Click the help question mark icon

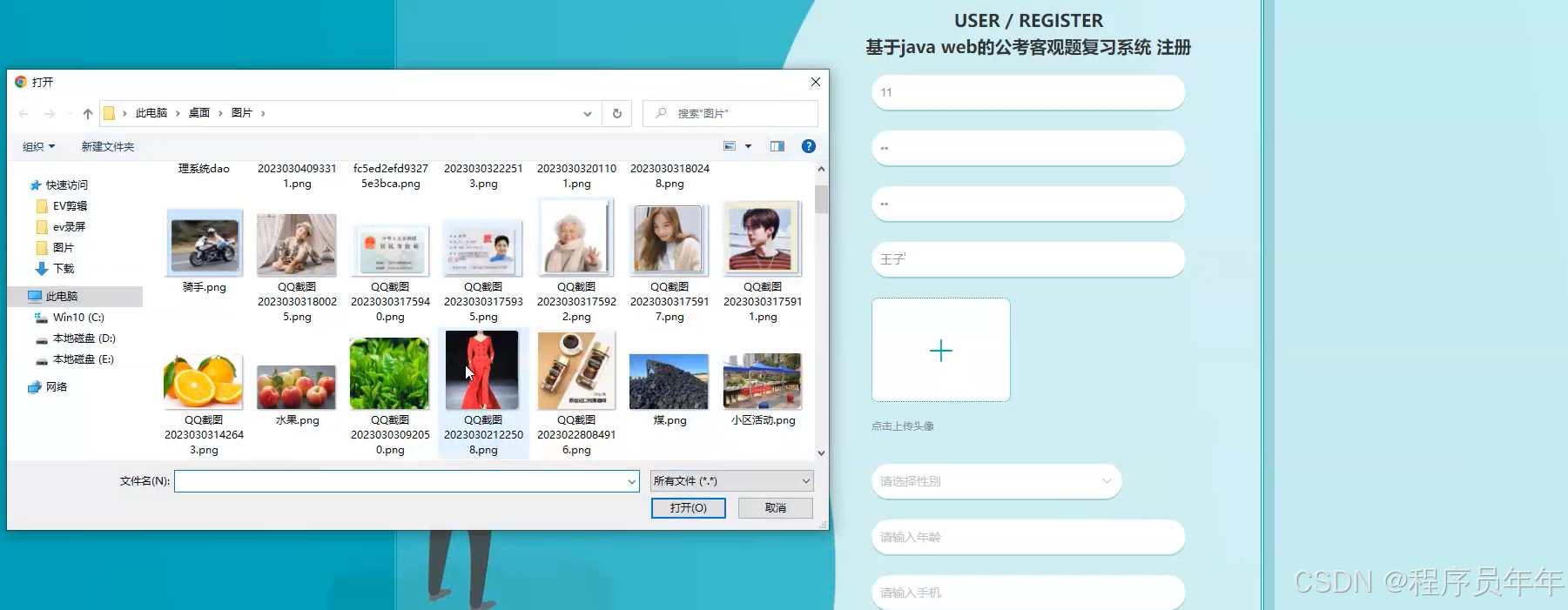pos(809,146)
